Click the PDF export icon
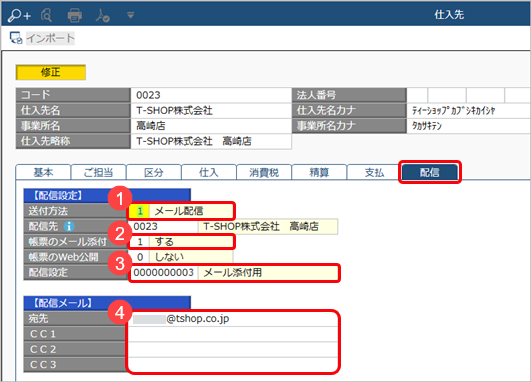 (102, 15)
